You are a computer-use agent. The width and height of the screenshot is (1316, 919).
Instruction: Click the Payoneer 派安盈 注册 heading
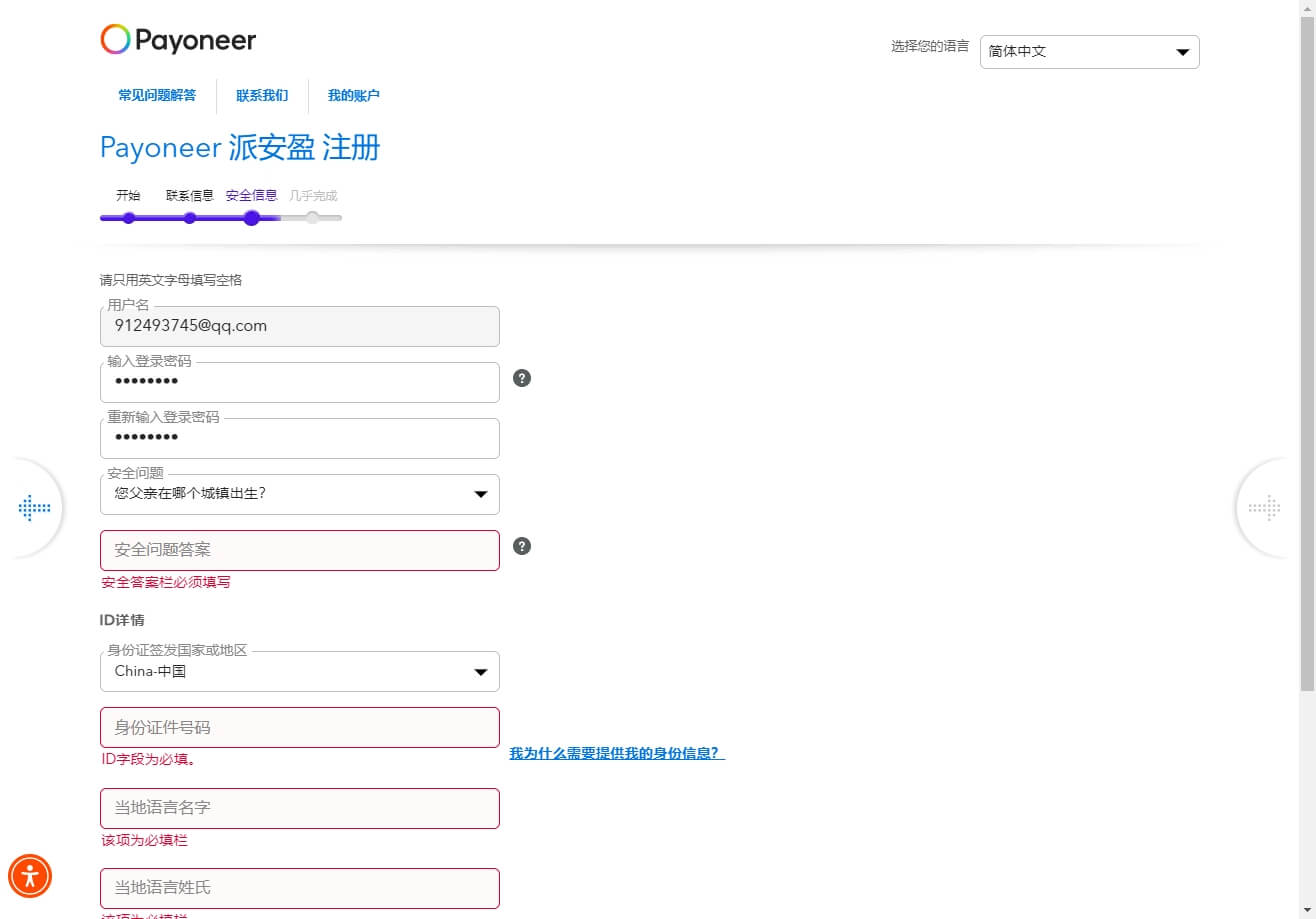240,148
